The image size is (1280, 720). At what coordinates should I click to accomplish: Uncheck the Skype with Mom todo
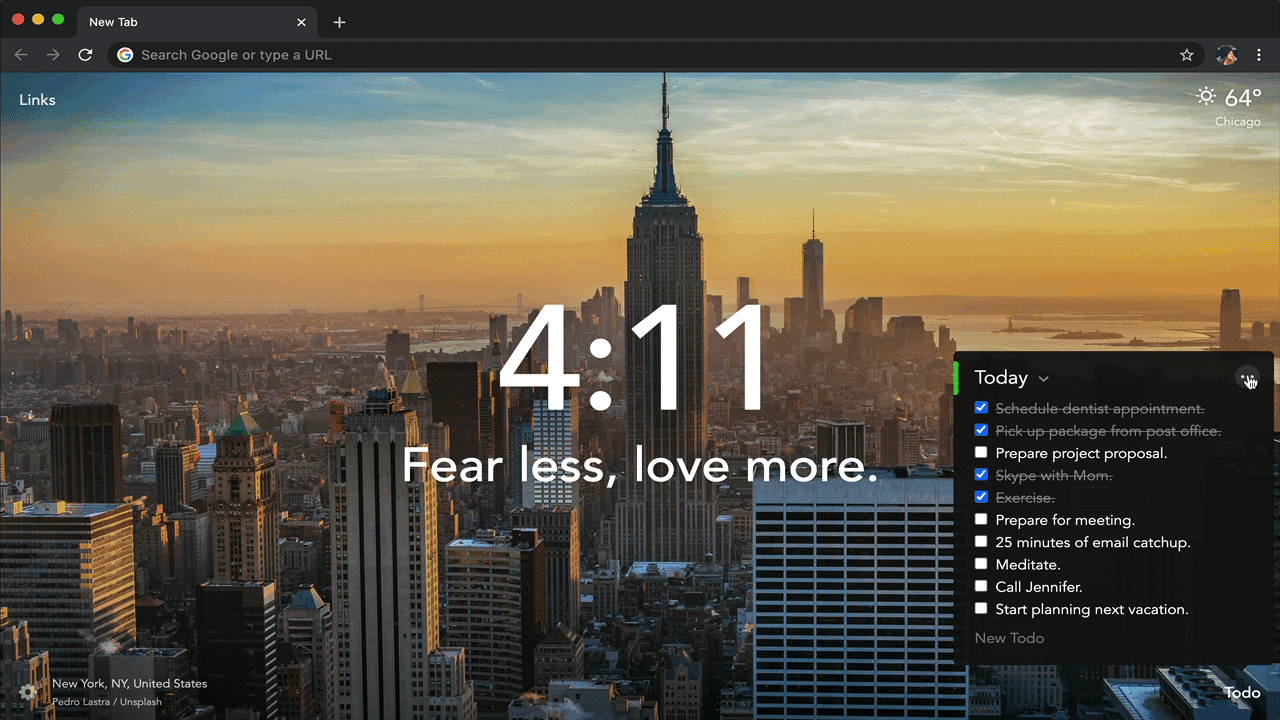click(x=981, y=475)
